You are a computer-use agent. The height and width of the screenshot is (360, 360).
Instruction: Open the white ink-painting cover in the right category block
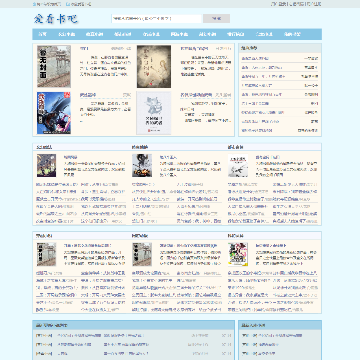pyautogui.click(x=238, y=165)
